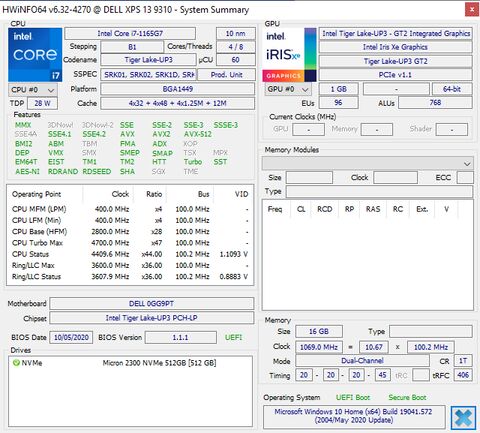Click the RDSEED feature label

pos(97,172)
